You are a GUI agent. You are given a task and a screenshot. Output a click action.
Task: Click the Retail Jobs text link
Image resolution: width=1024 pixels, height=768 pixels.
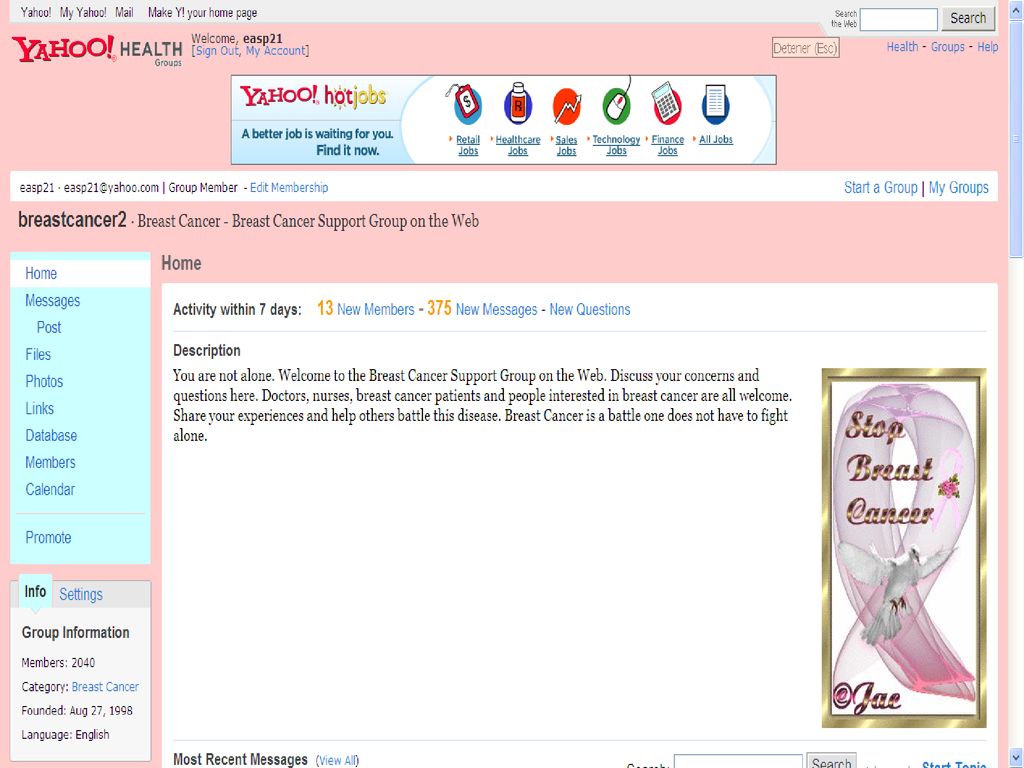coord(468,145)
